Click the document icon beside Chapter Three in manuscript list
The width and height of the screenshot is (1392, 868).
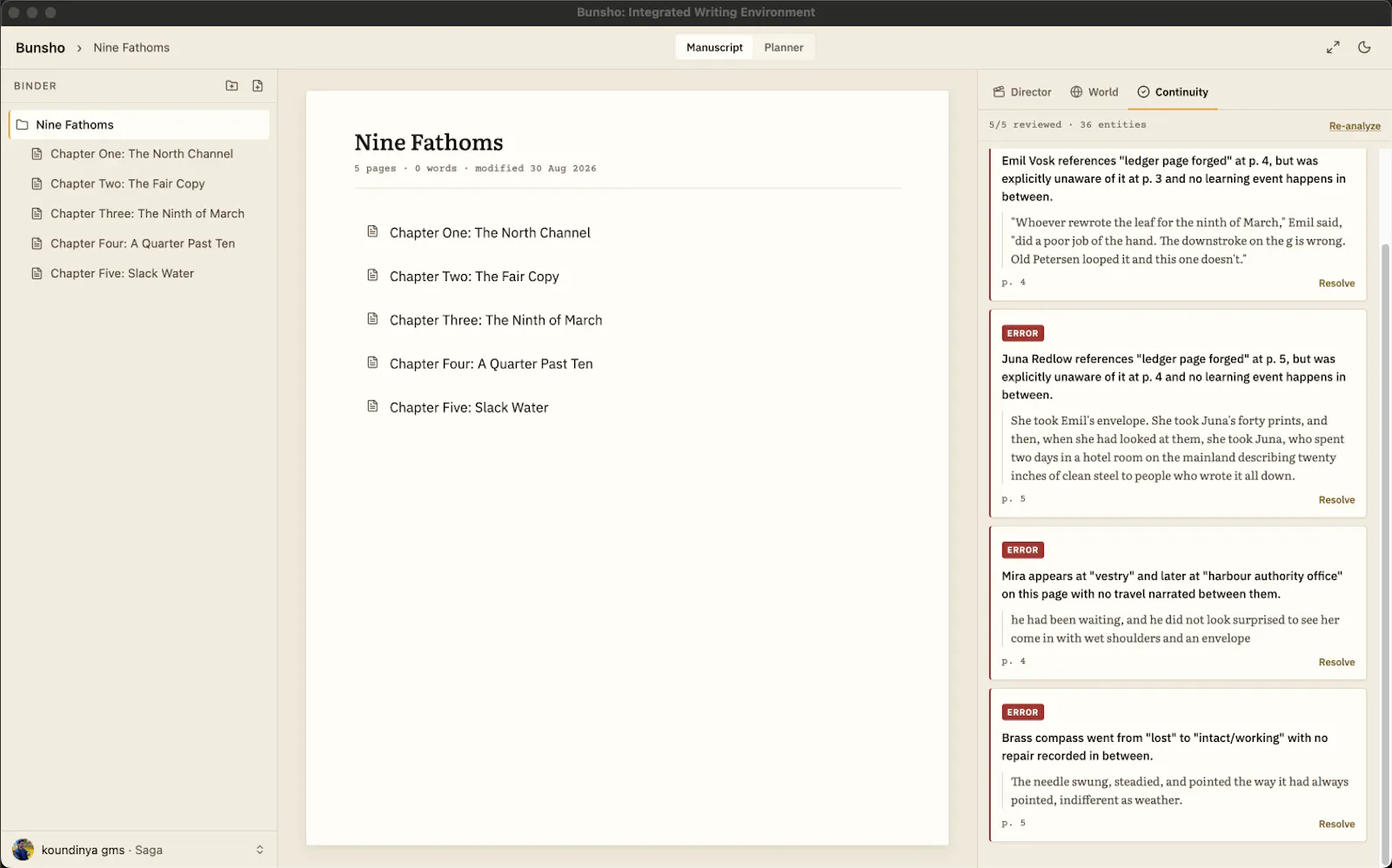click(372, 318)
